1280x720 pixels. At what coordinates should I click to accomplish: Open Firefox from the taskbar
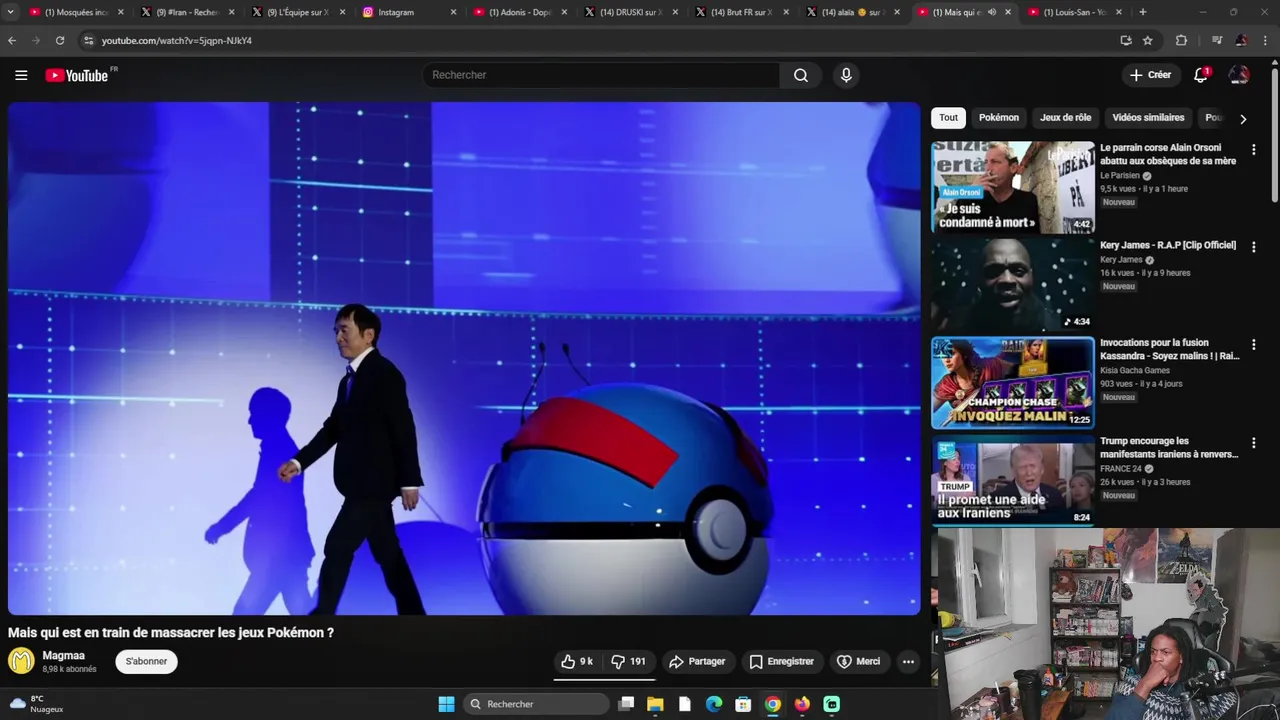coord(802,704)
